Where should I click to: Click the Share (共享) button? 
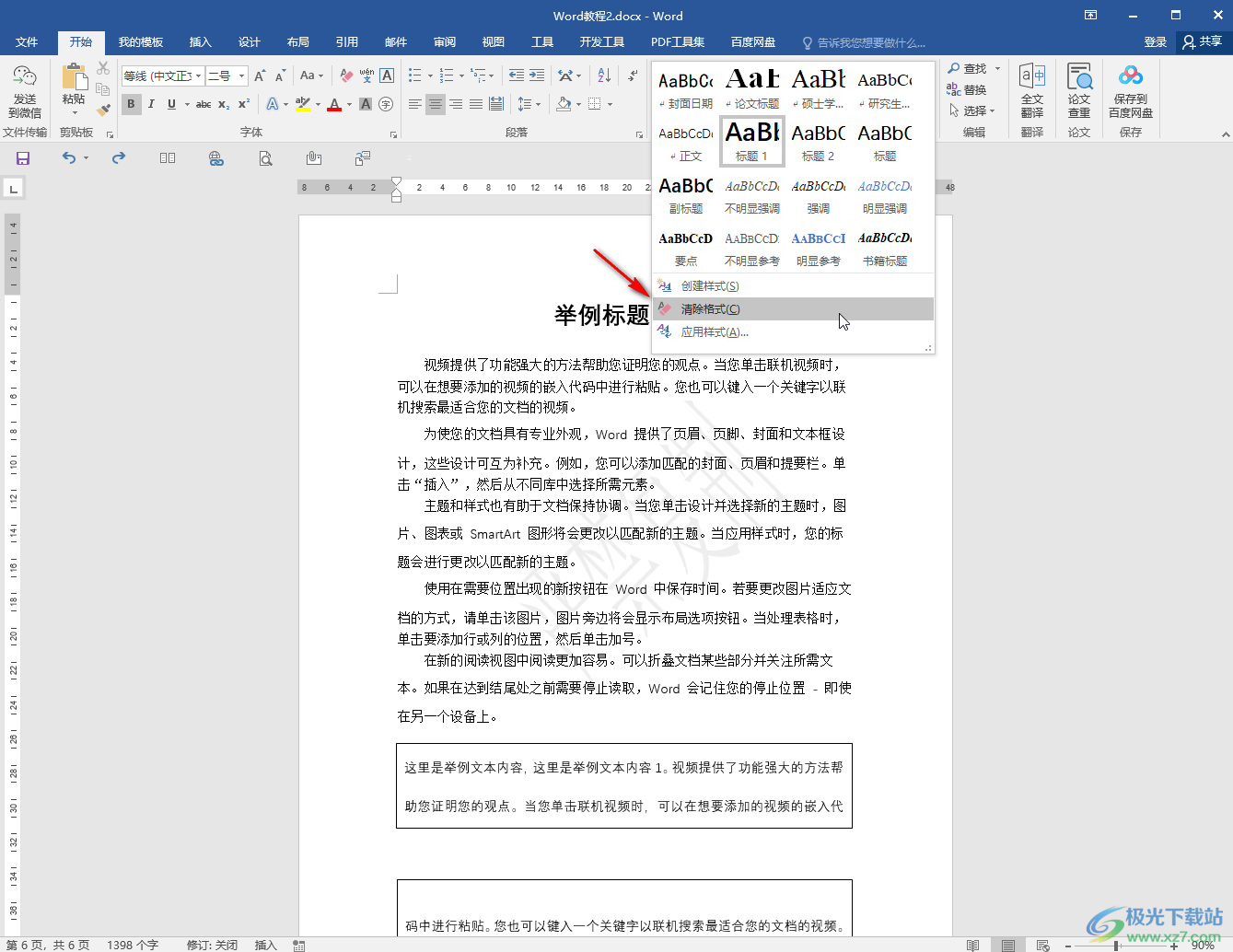(1203, 41)
